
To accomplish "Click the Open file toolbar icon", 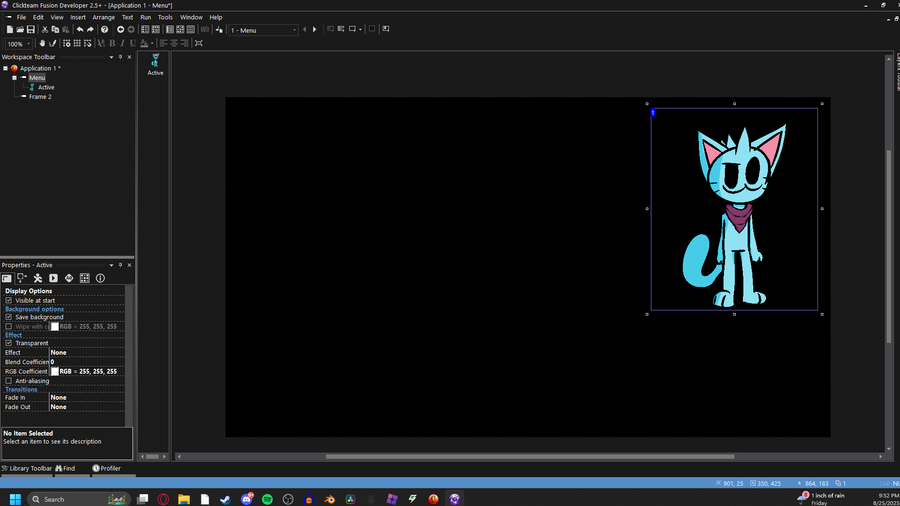I will pos(20,29).
